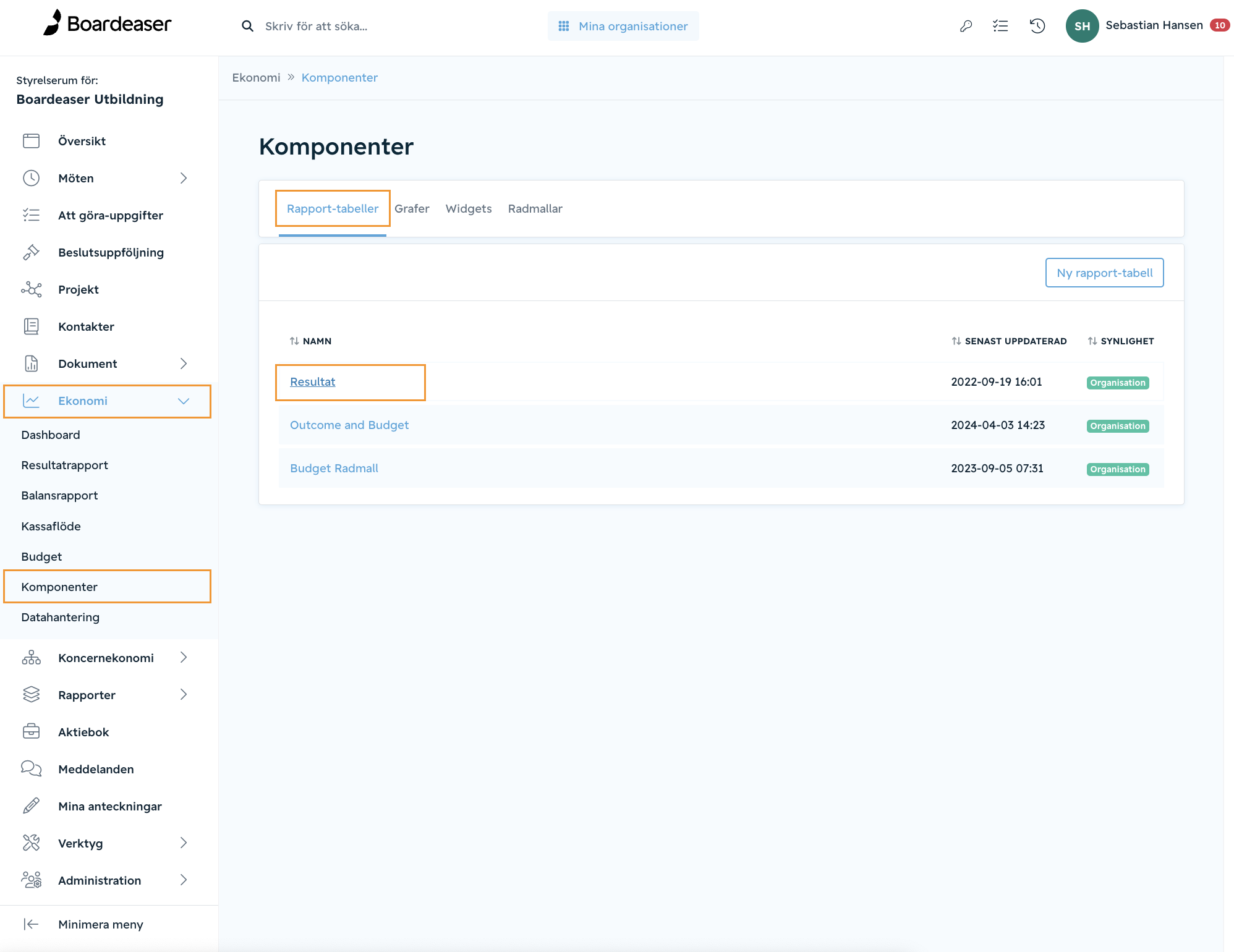This screenshot has height=952, width=1234.
Task: Click the Projekt network icon
Action: (31, 289)
